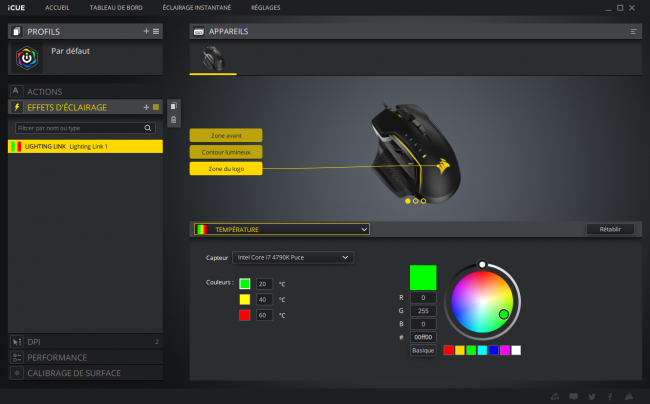Viewport: 650px width, 404px height.
Task: Add a new profile with plus icon
Action: tap(146, 31)
